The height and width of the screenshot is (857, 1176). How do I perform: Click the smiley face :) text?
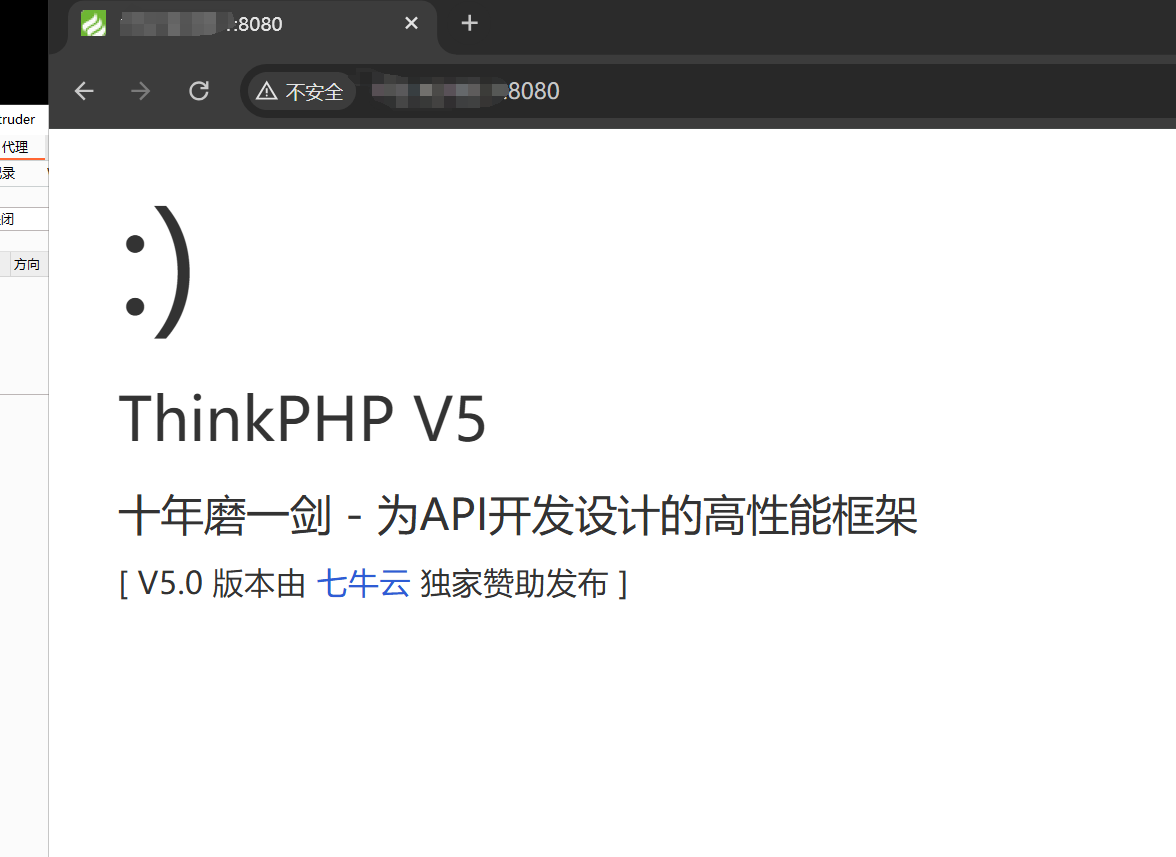click(156, 272)
